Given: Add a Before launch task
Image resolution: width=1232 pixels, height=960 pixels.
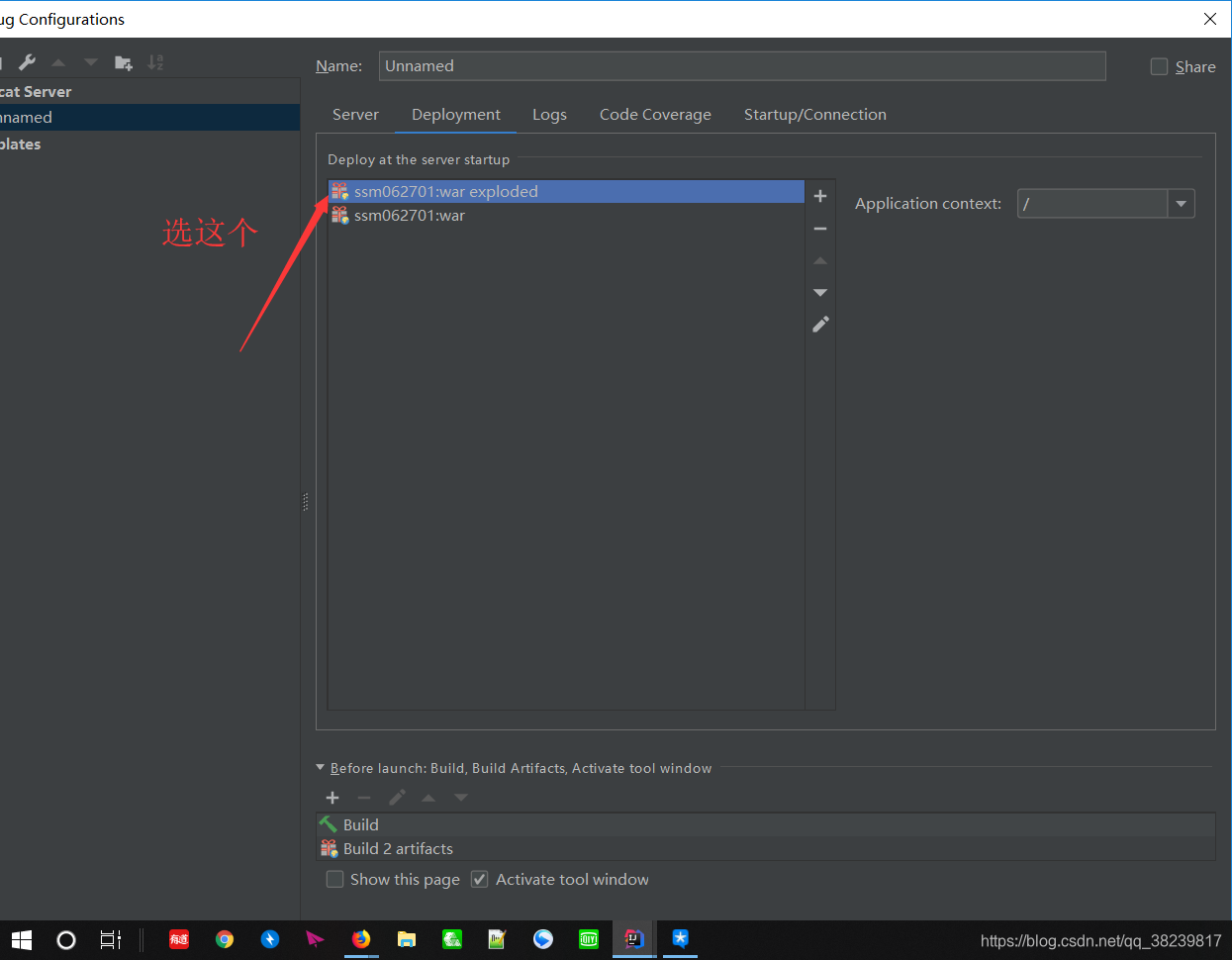Looking at the screenshot, I should coord(332,798).
